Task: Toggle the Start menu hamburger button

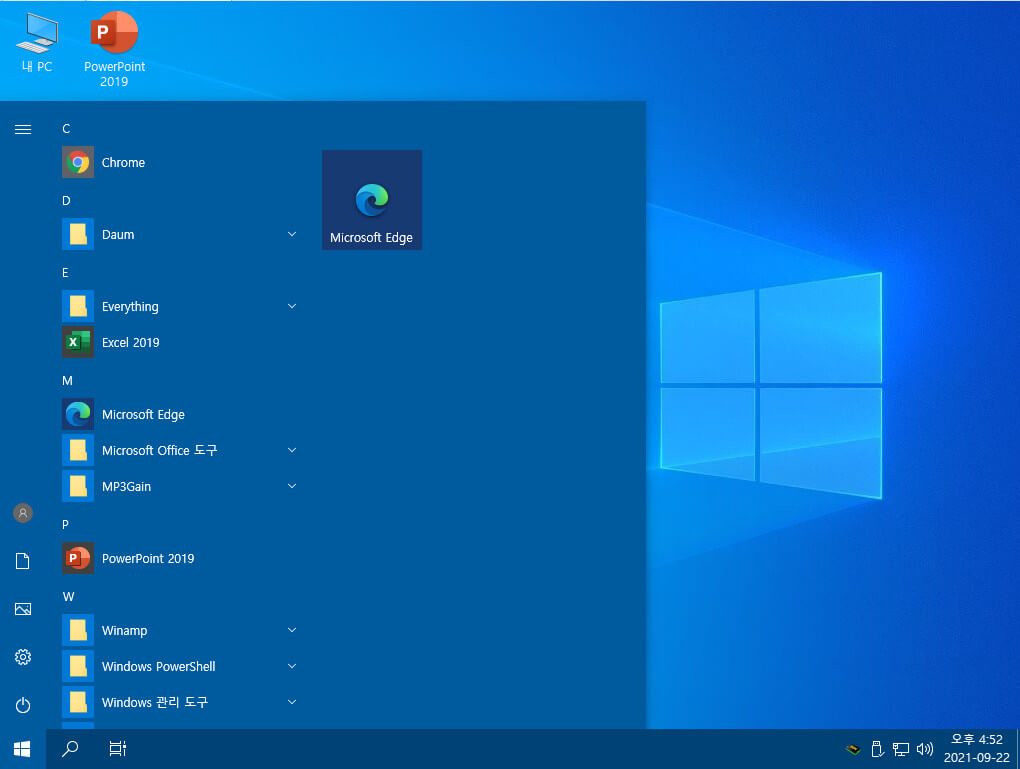Action: [23, 129]
